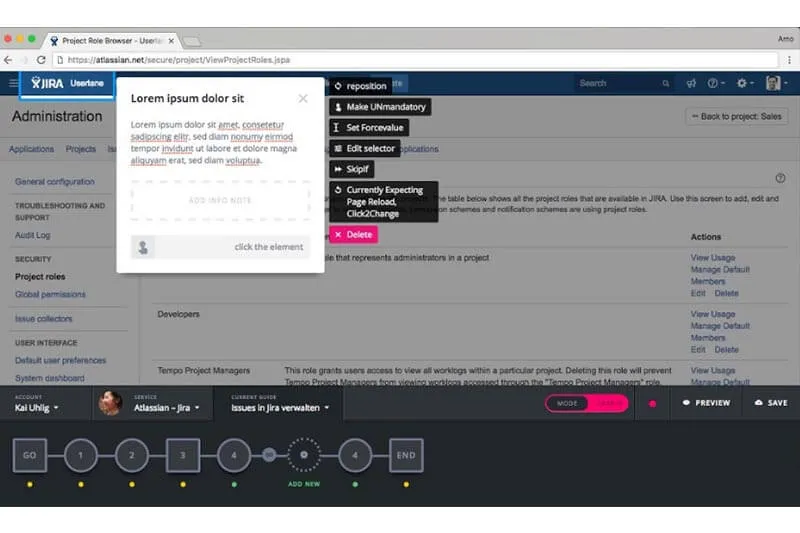Select the SkipIf menu entry
800x533 pixels.
click(x=352, y=169)
